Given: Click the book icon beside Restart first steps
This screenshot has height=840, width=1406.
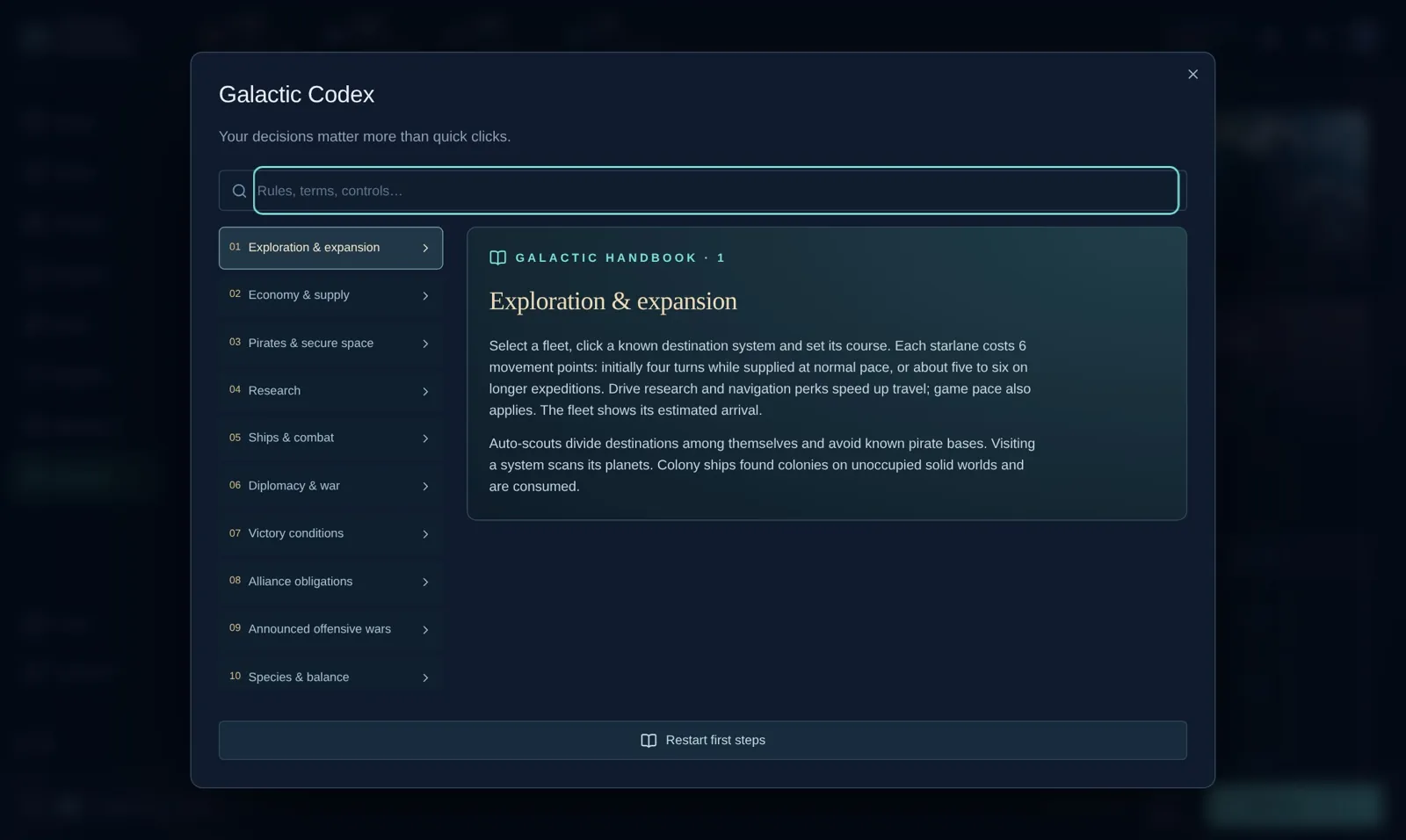Looking at the screenshot, I should pos(649,741).
